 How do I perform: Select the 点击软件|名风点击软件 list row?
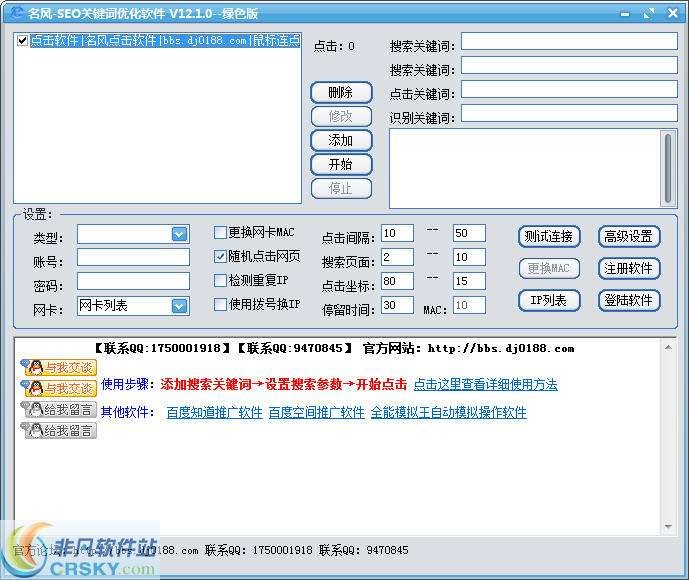click(x=165, y=40)
